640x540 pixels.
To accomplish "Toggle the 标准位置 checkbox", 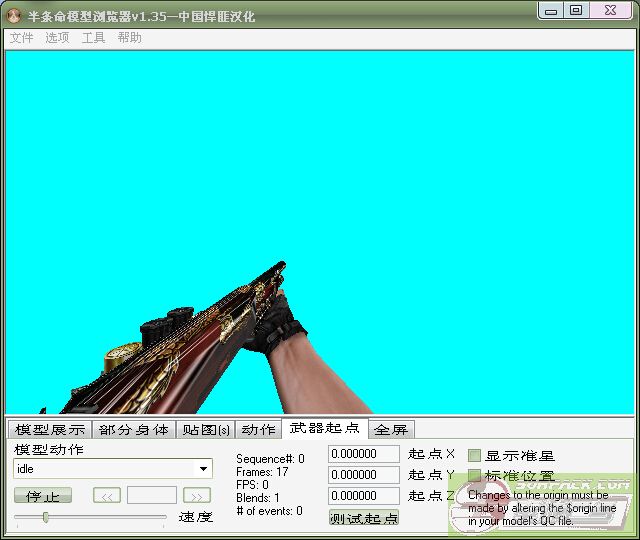I will [475, 475].
